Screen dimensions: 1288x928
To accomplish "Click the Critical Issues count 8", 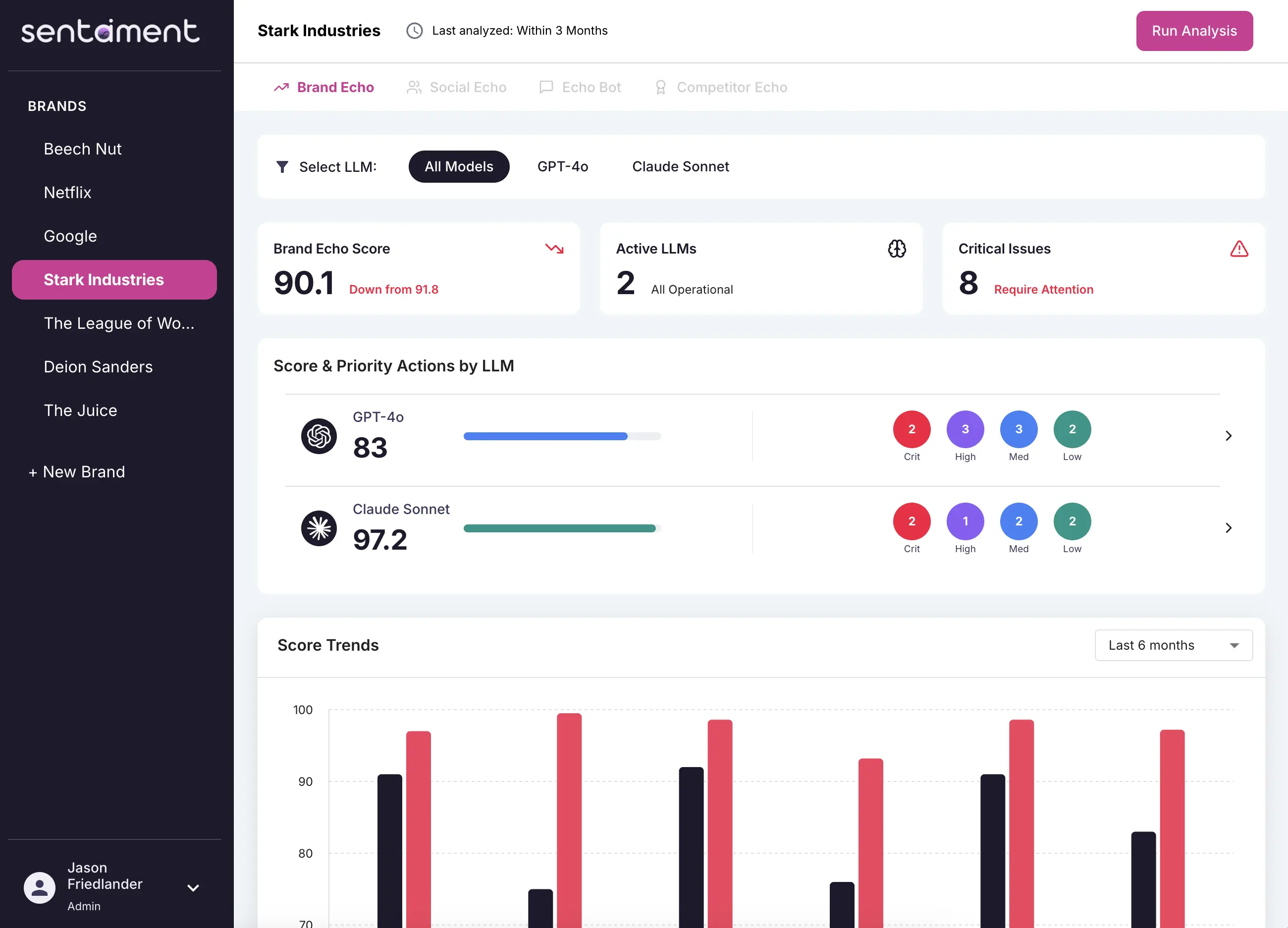I will [x=968, y=283].
